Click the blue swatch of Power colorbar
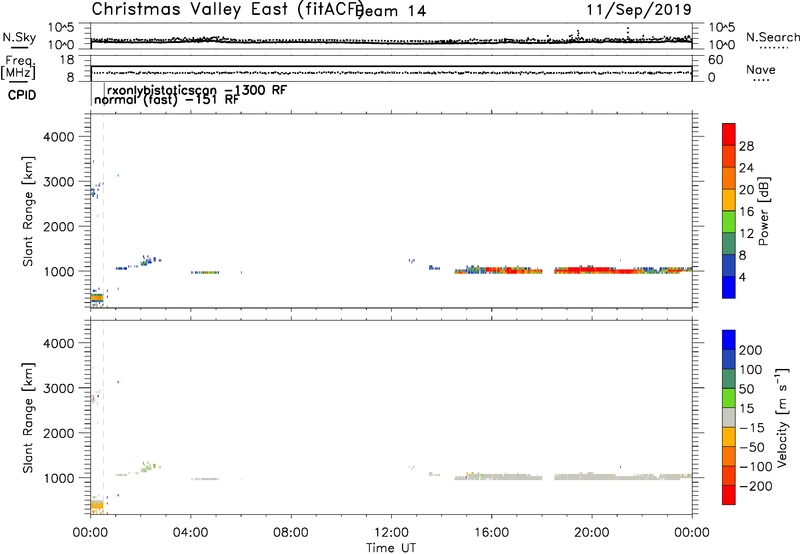Screen dimensions: 800x554 coord(729,287)
